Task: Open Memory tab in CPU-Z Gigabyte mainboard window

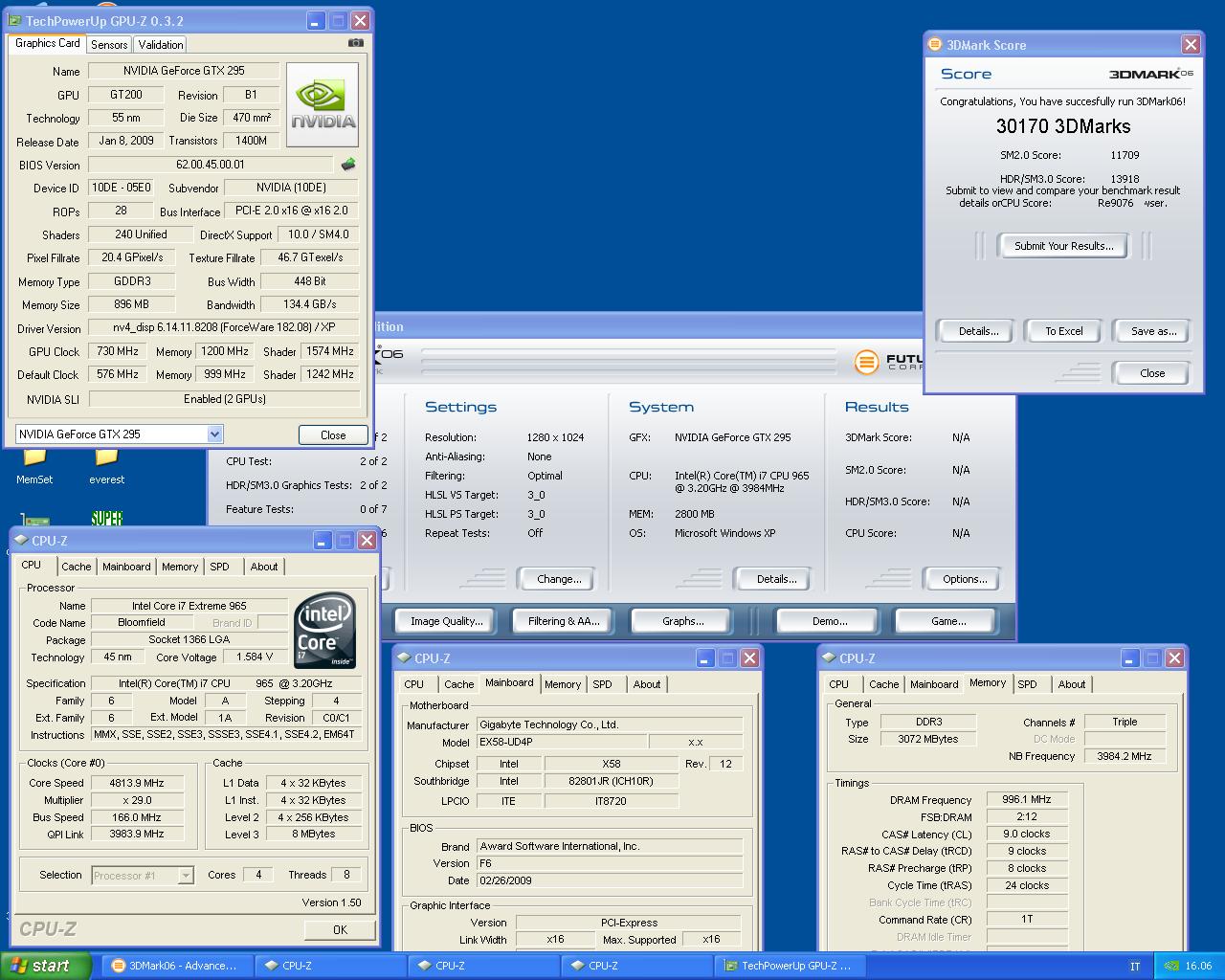Action: 563,684
